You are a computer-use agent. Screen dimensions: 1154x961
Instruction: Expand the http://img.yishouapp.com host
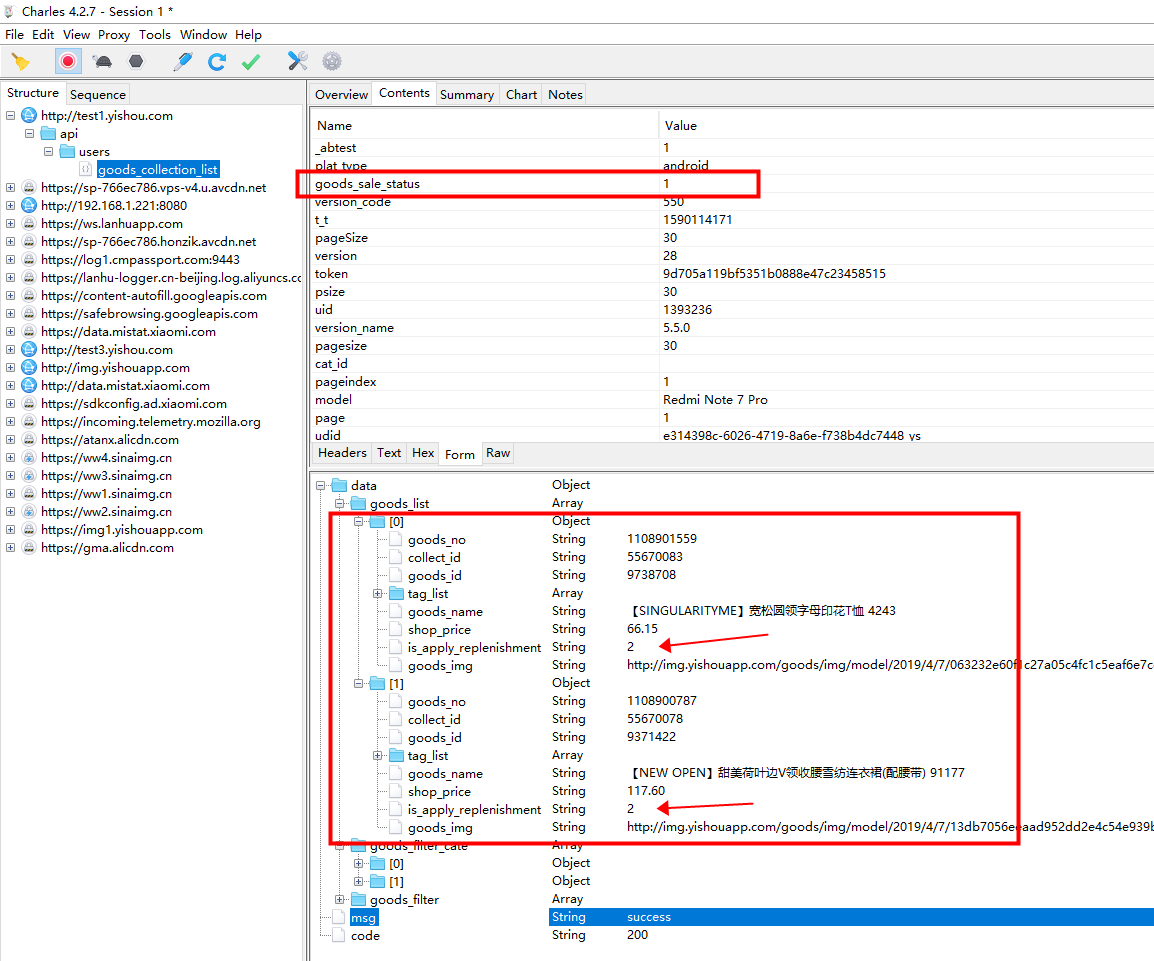click(x=10, y=367)
